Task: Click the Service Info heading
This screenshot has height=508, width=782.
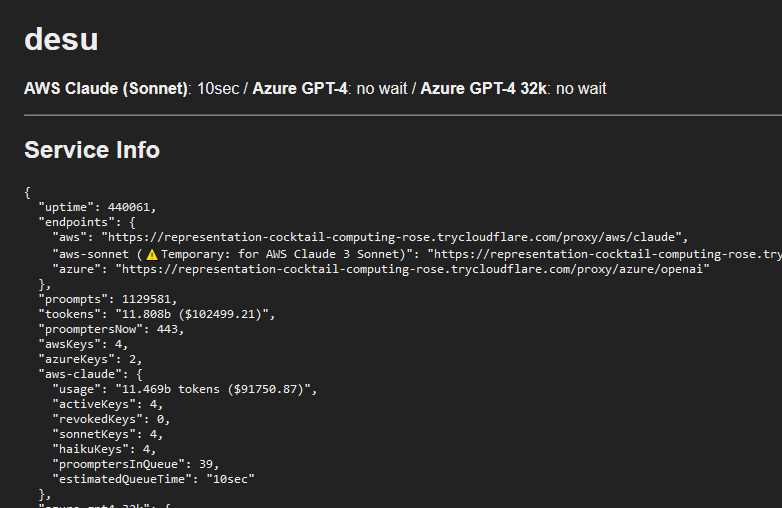Action: tap(92, 150)
